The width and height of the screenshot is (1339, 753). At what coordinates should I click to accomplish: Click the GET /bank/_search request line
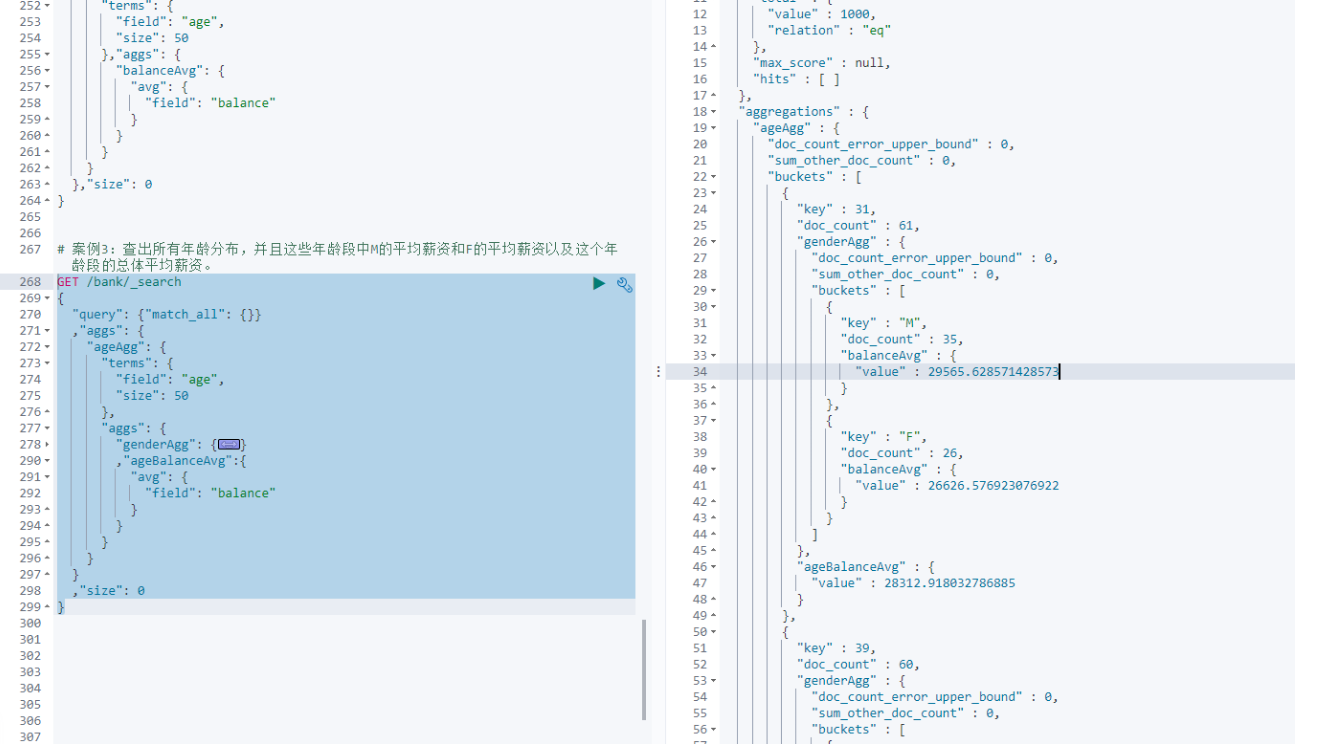coord(119,282)
